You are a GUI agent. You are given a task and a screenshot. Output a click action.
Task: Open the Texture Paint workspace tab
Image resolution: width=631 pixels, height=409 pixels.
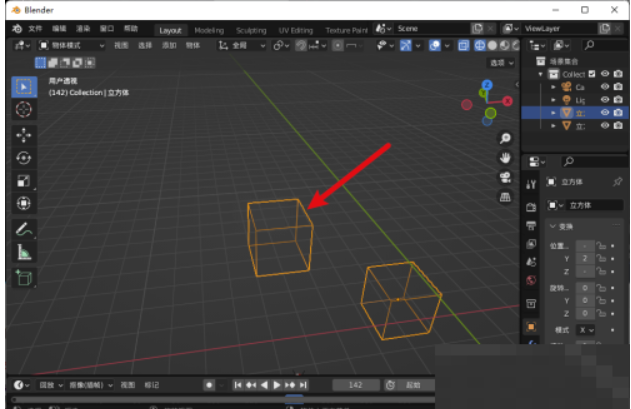click(346, 31)
